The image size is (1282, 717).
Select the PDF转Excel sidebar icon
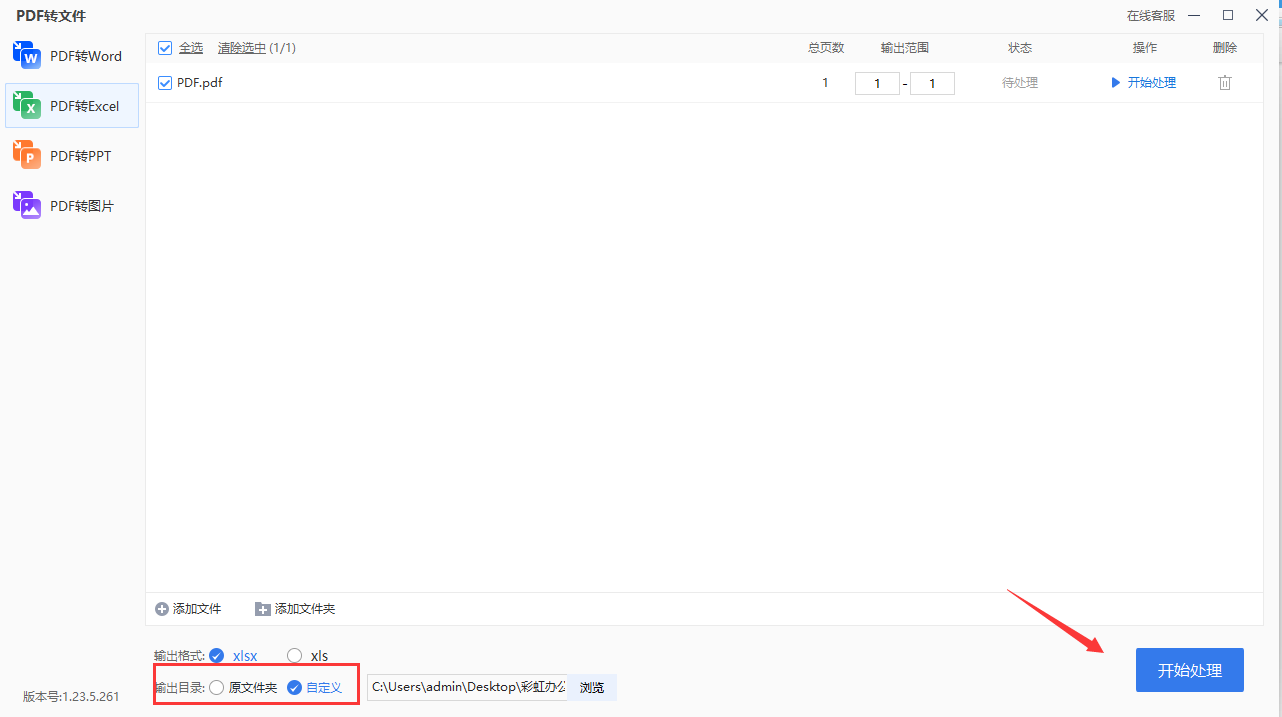[27, 106]
